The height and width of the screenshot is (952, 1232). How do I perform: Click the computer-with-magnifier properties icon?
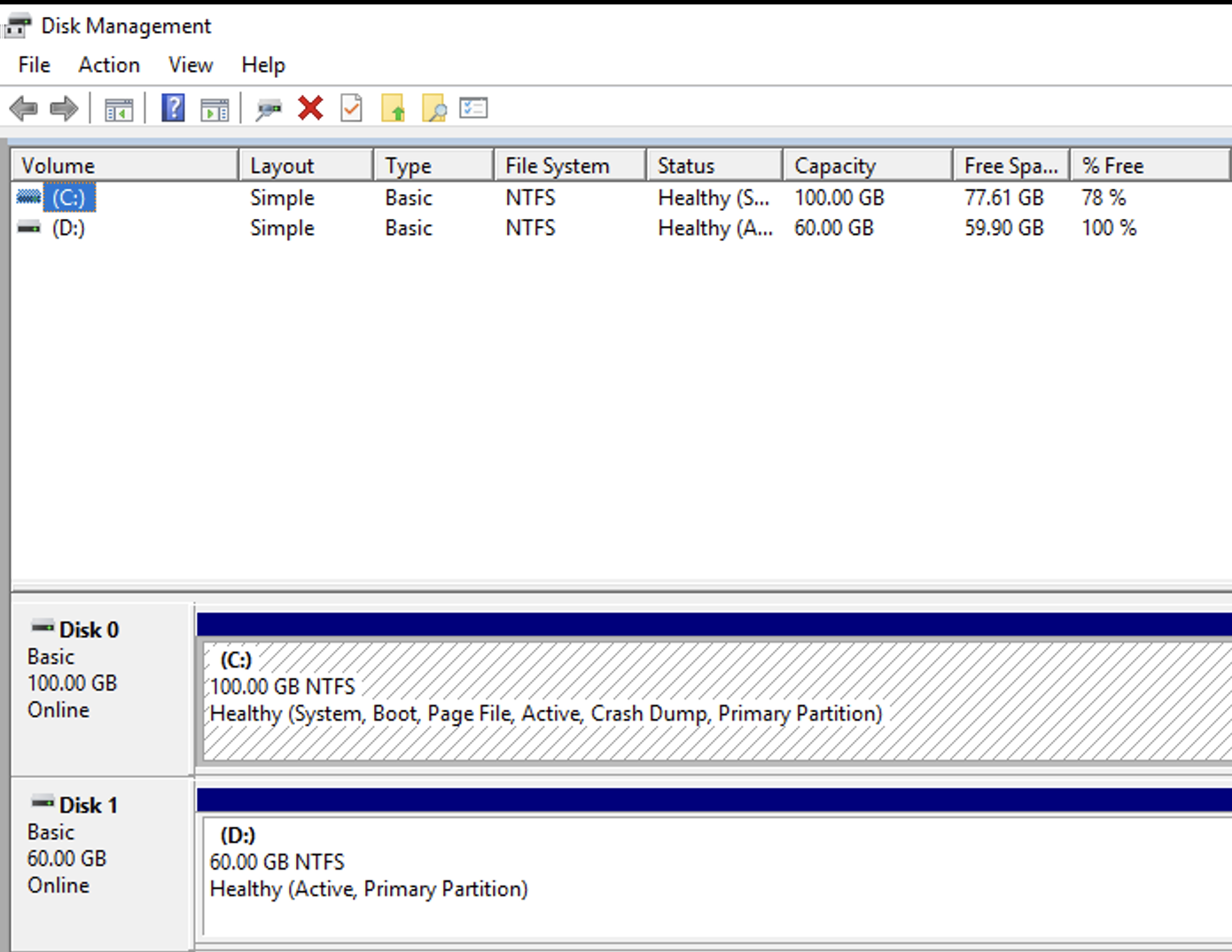click(x=269, y=107)
